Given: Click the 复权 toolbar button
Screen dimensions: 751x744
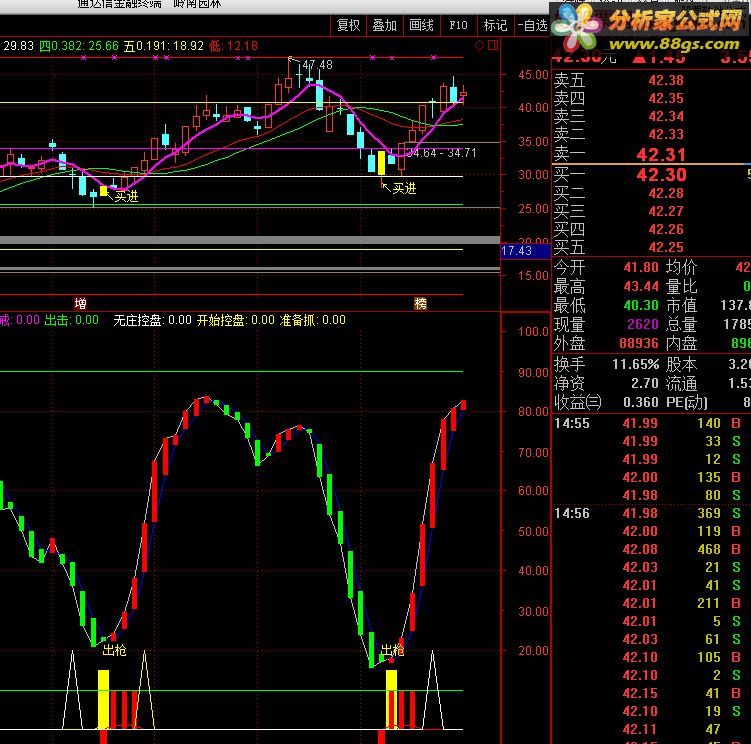Looking at the screenshot, I should [348, 25].
